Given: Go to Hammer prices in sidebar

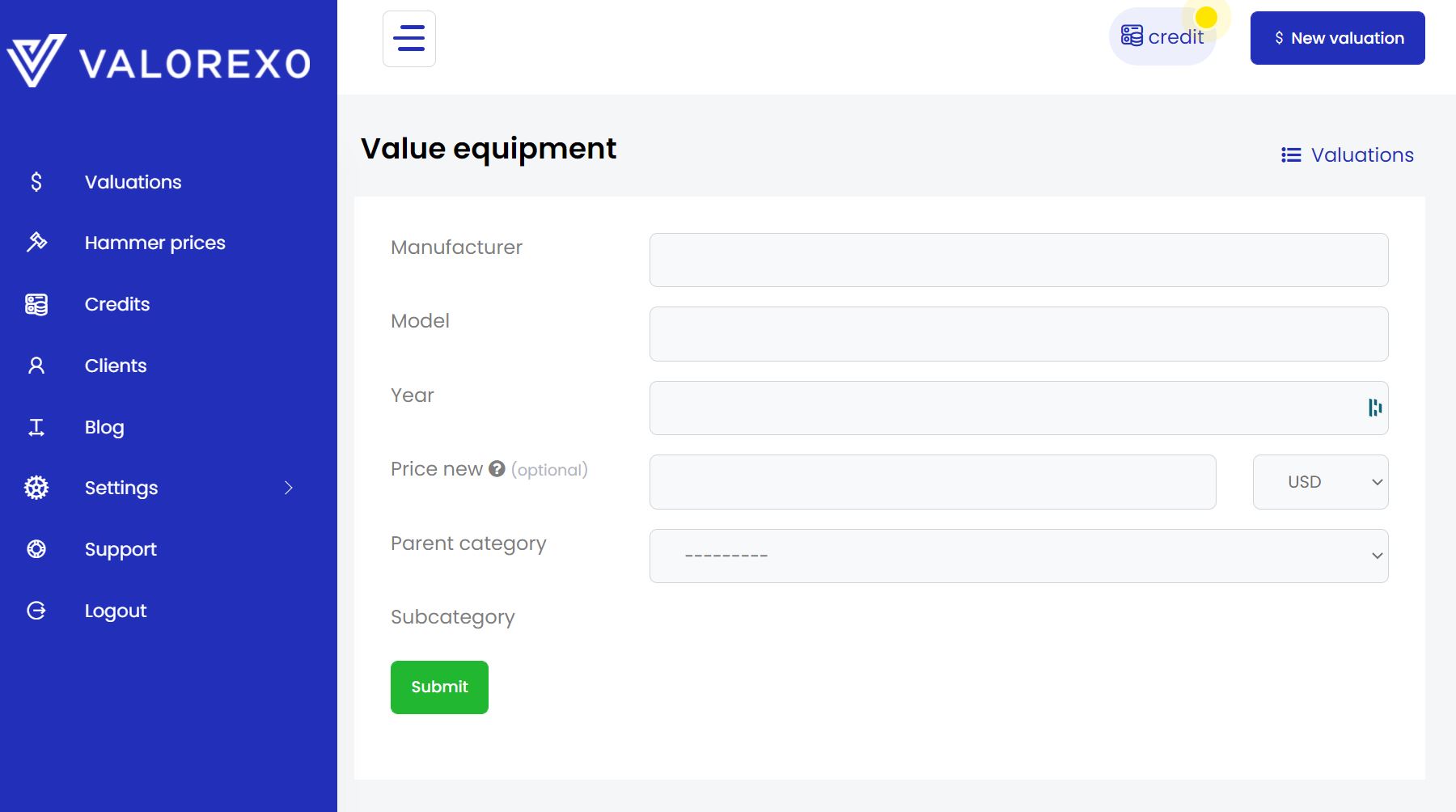Looking at the screenshot, I should tap(154, 243).
